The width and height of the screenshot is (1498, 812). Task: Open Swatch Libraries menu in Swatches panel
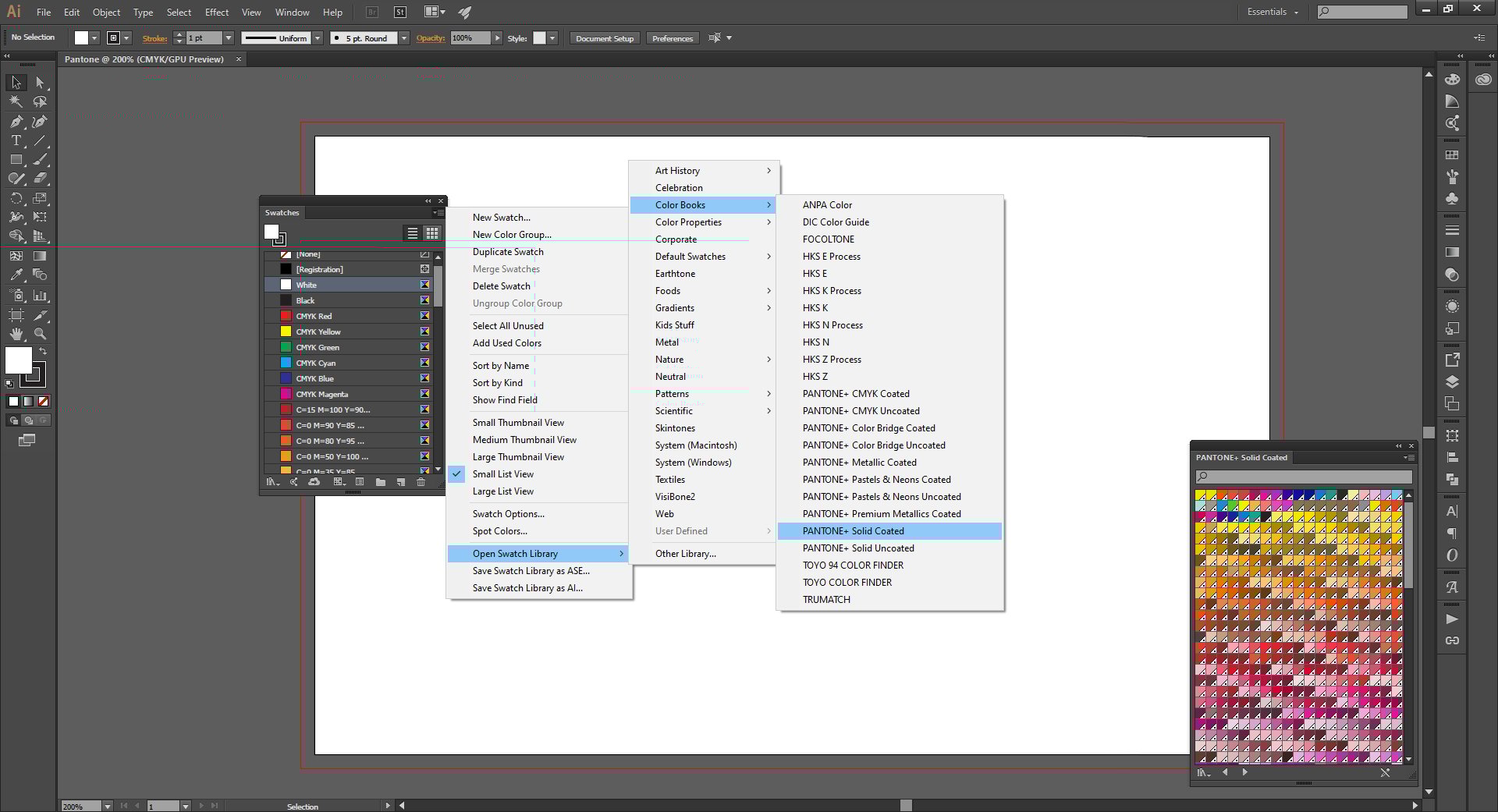[272, 482]
